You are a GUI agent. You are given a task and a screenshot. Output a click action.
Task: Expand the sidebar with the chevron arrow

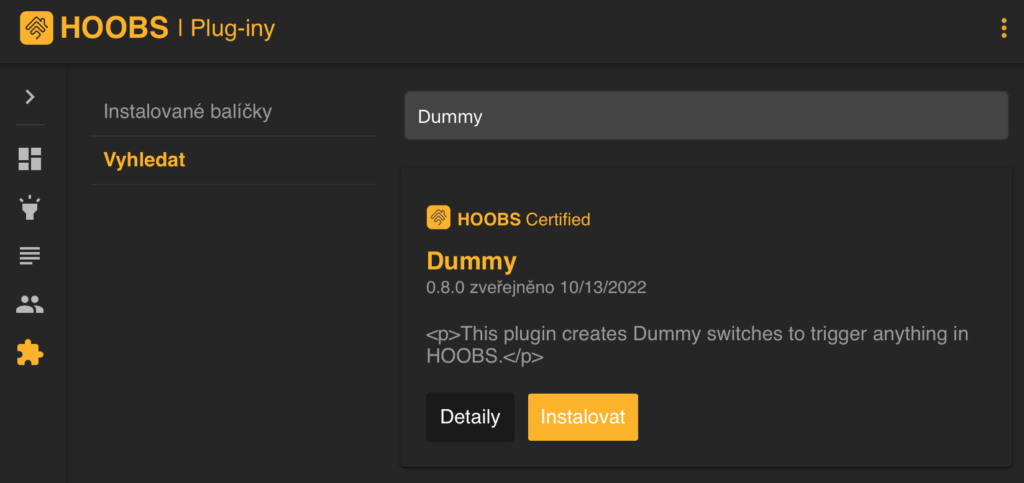coord(30,97)
